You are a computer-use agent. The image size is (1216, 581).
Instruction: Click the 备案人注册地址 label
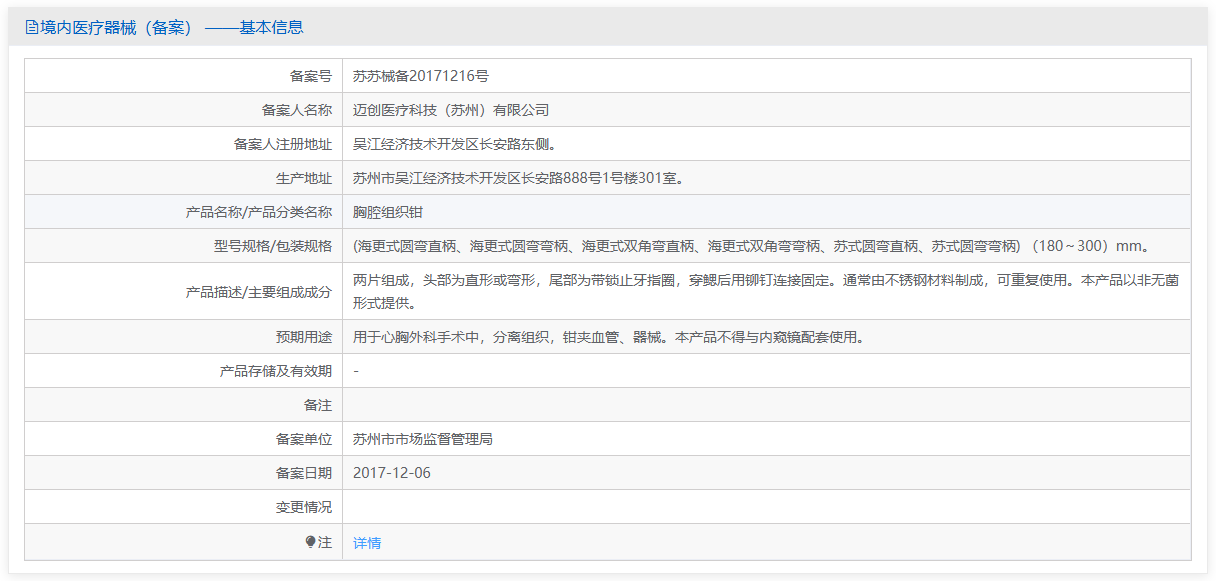[x=283, y=144]
